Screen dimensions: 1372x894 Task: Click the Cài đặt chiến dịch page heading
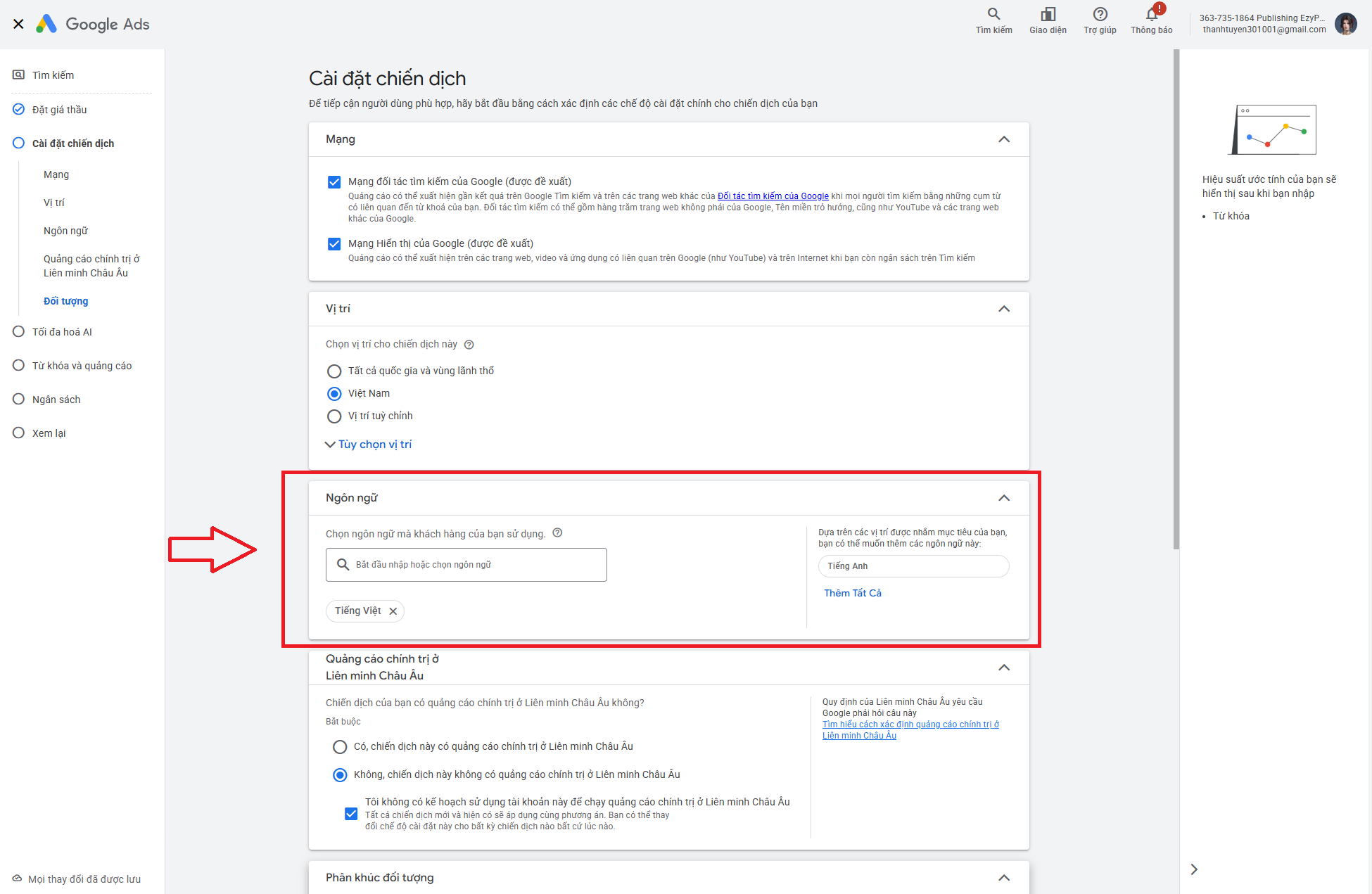387,78
